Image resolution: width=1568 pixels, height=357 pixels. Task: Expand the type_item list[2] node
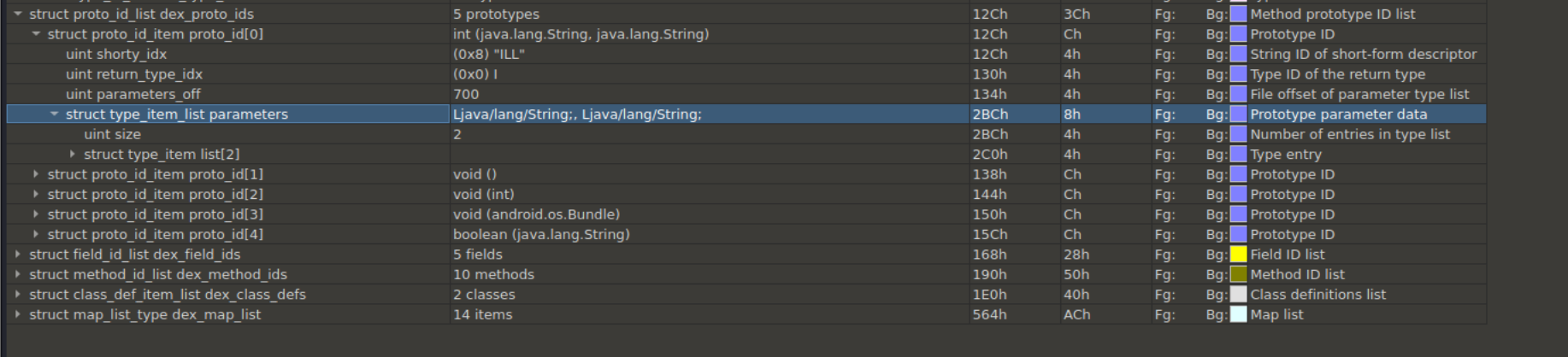(73, 155)
